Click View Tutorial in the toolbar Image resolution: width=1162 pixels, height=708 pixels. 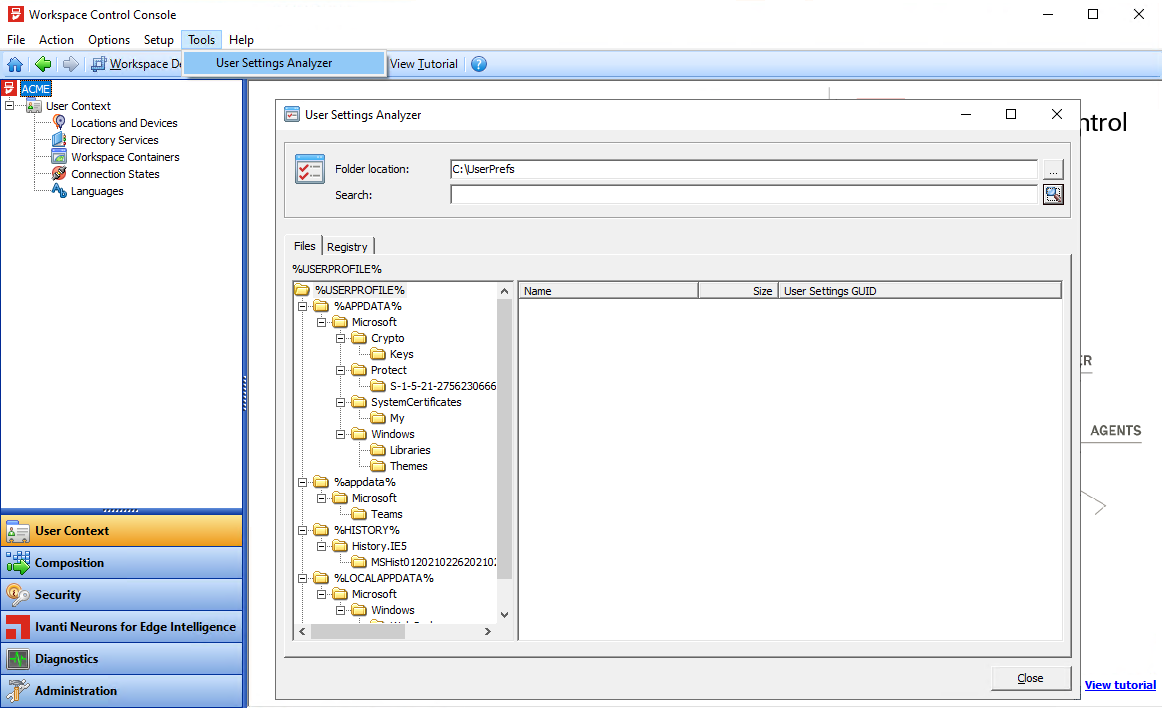click(424, 64)
